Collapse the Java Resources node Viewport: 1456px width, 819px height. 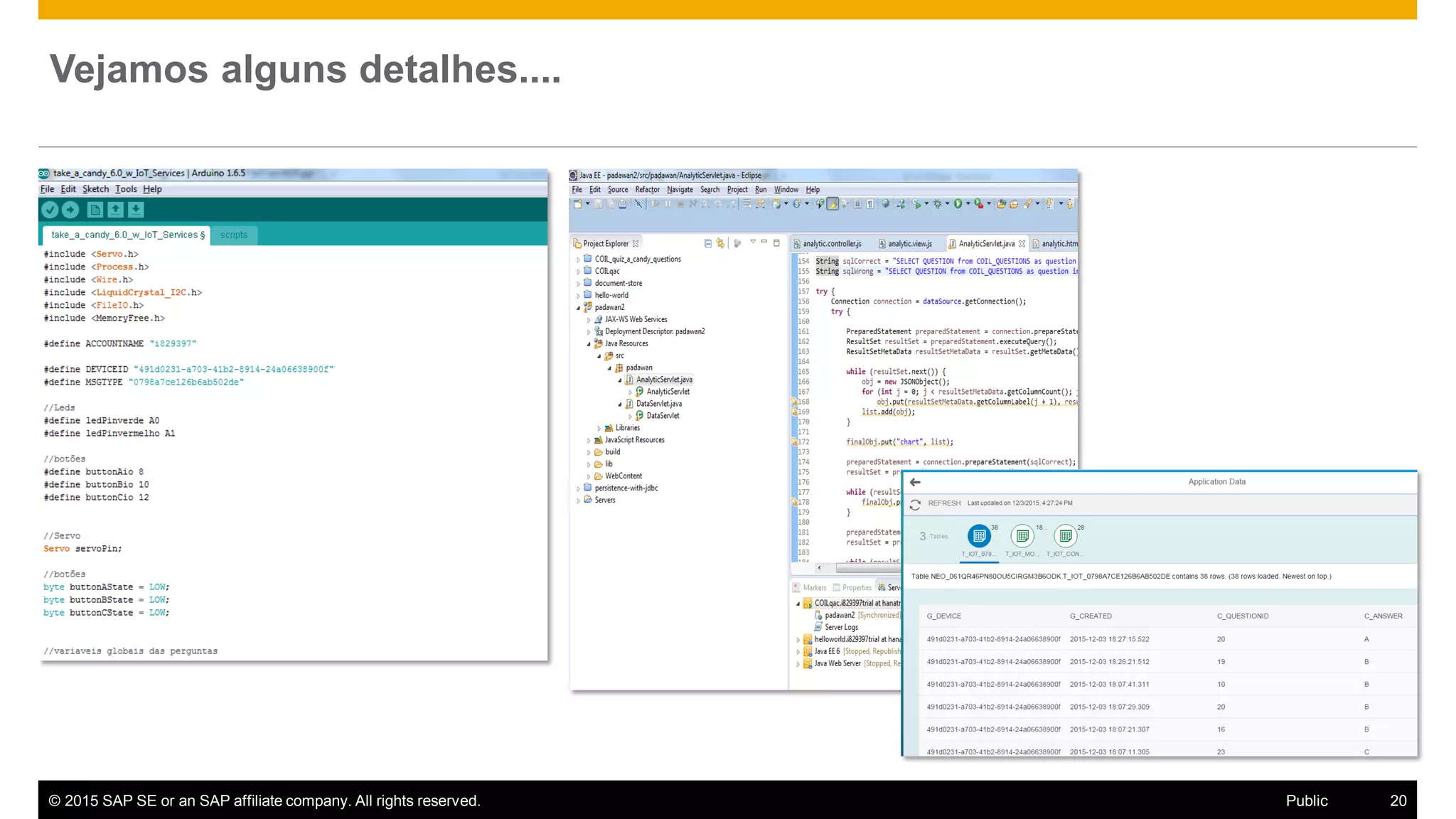pos(589,344)
